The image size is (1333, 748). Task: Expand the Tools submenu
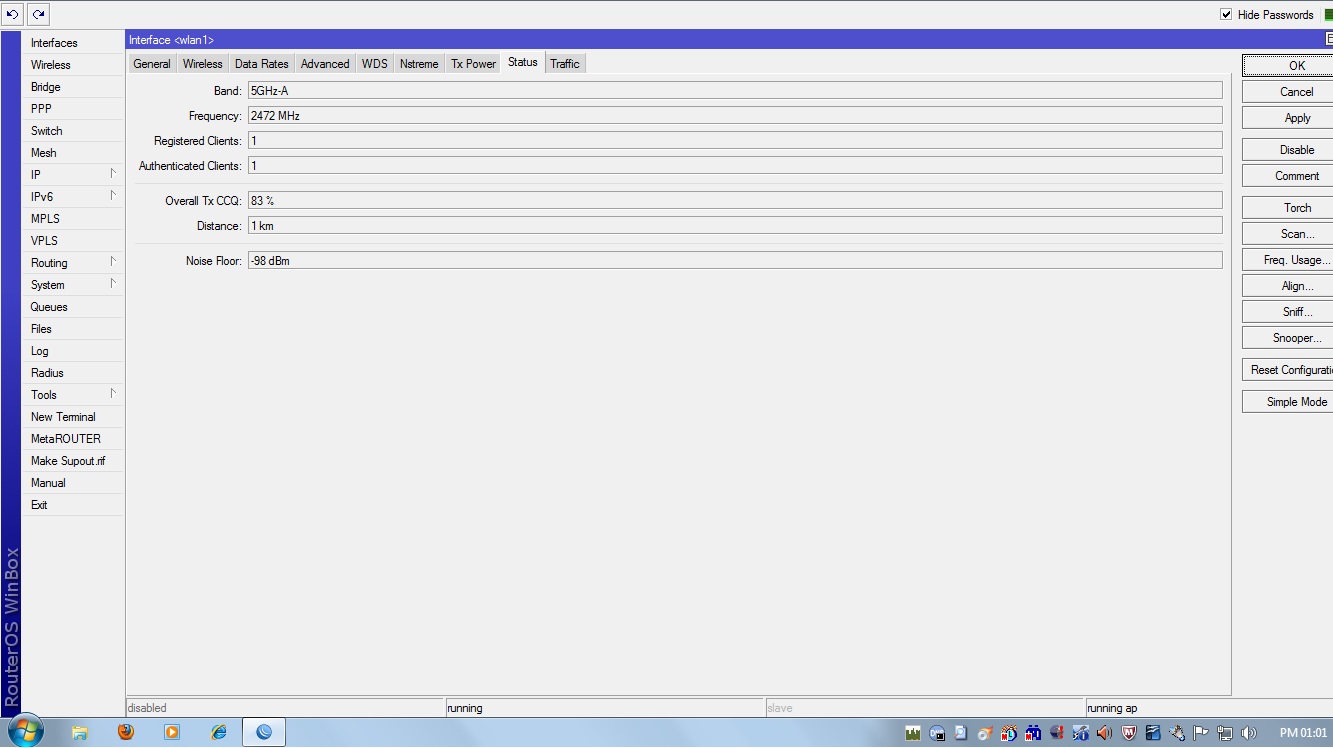pyautogui.click(x=72, y=395)
